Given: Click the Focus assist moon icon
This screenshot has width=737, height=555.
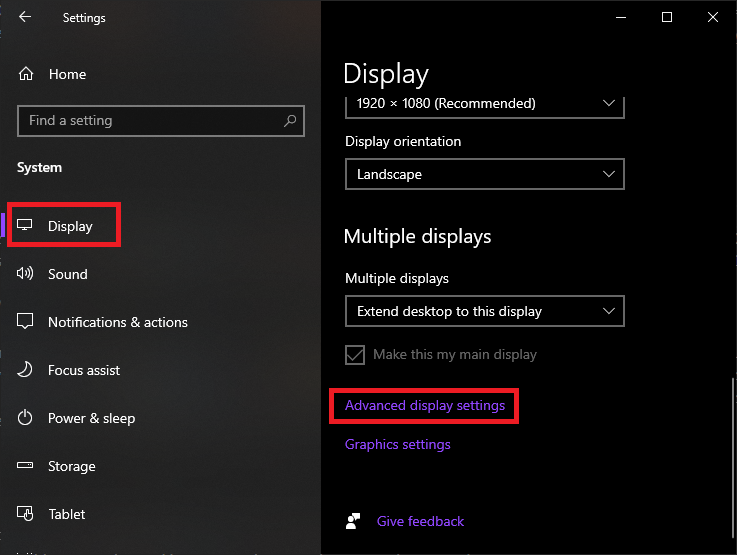Looking at the screenshot, I should point(25,369).
